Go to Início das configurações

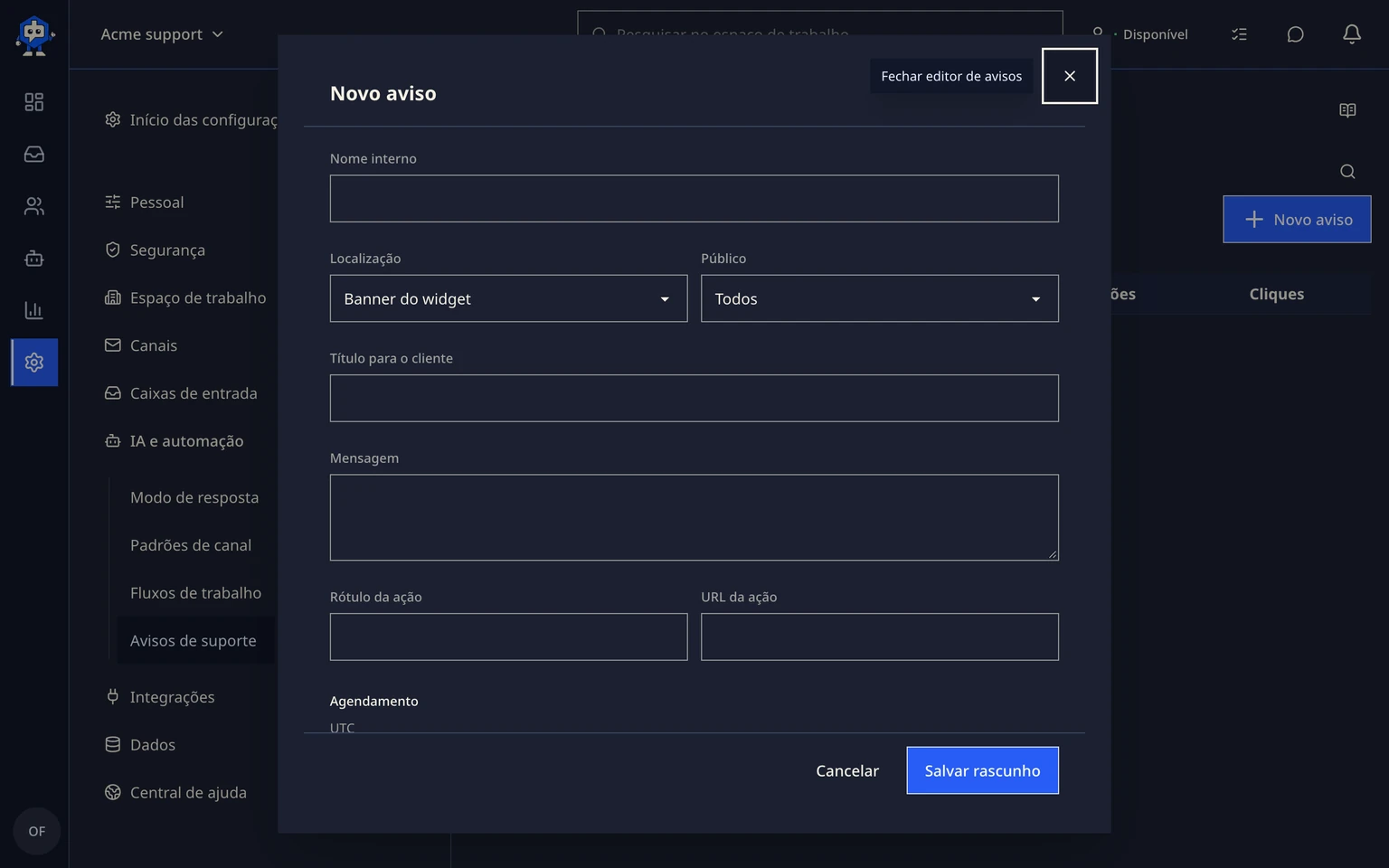(190, 119)
